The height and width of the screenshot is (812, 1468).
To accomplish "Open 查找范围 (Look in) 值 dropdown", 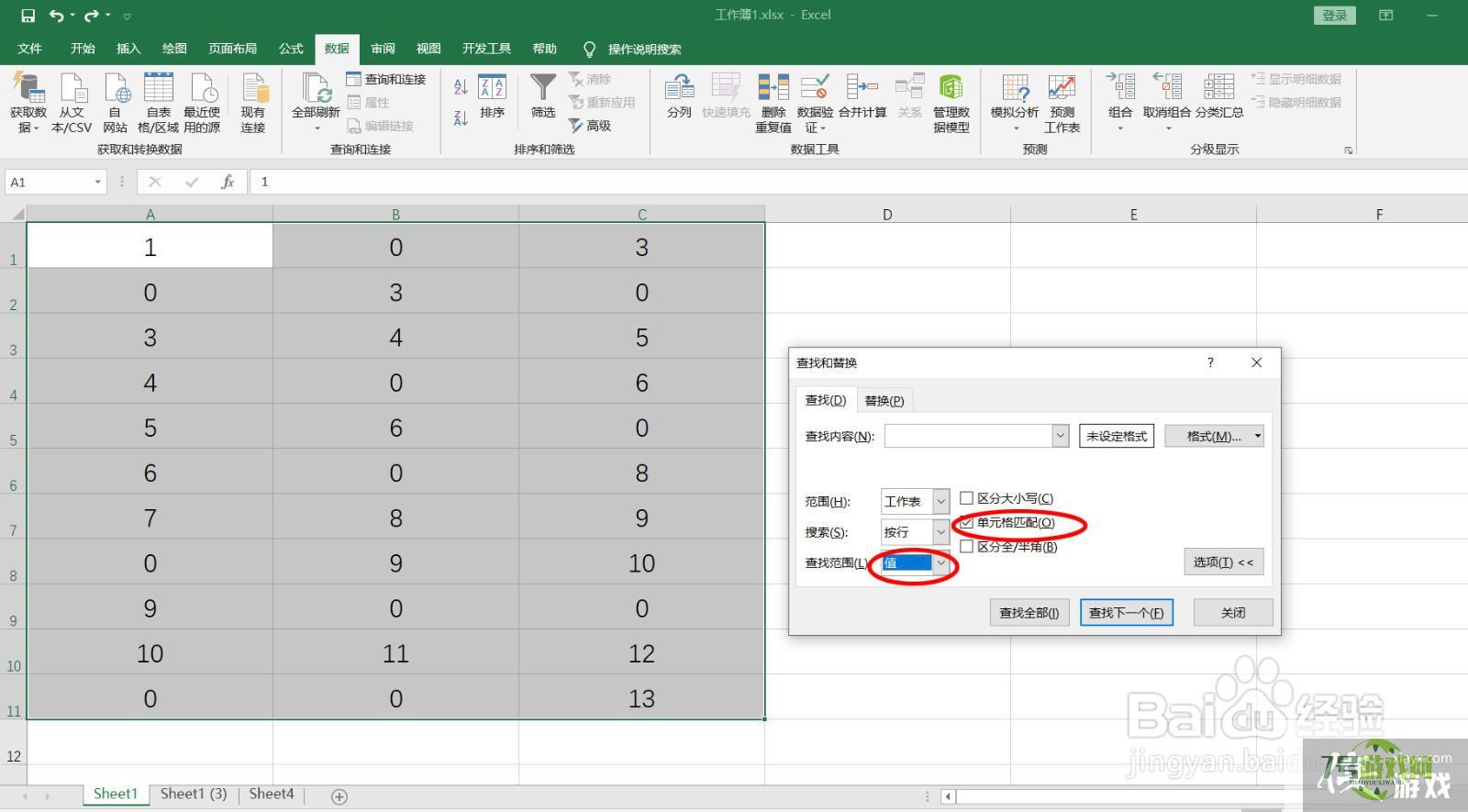I will point(940,562).
